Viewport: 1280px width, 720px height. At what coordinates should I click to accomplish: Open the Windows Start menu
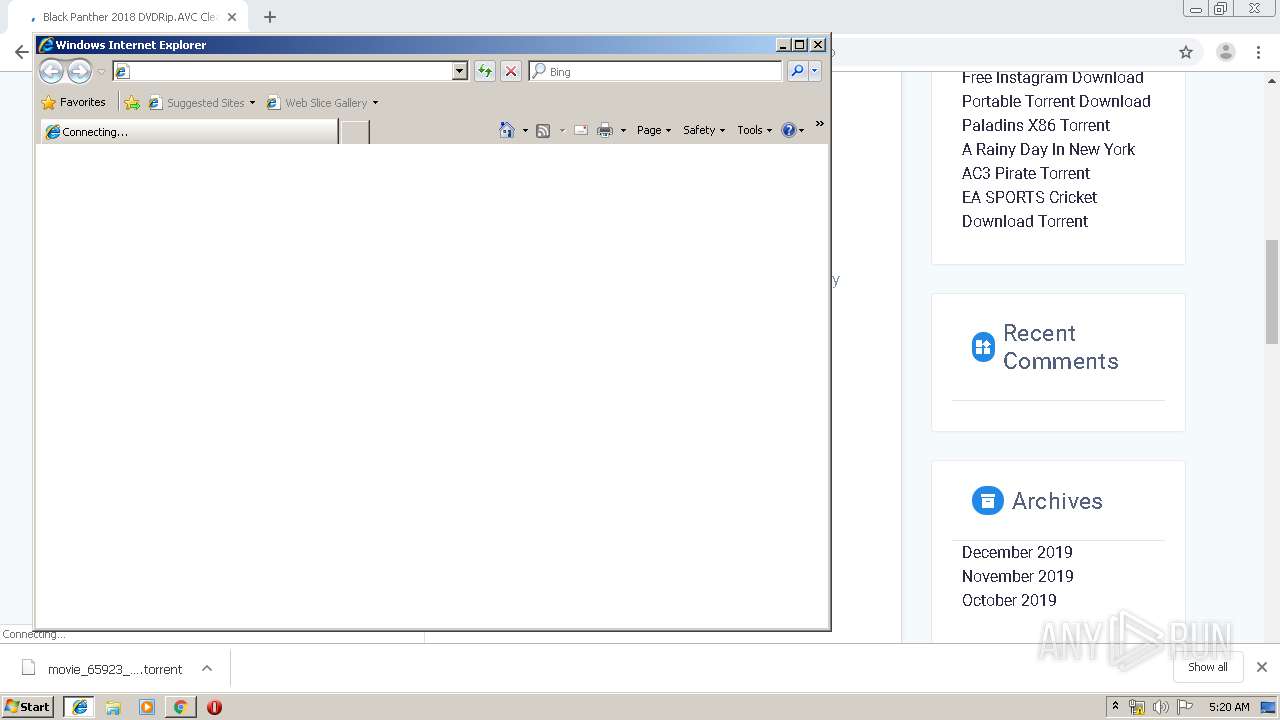pyautogui.click(x=27, y=707)
